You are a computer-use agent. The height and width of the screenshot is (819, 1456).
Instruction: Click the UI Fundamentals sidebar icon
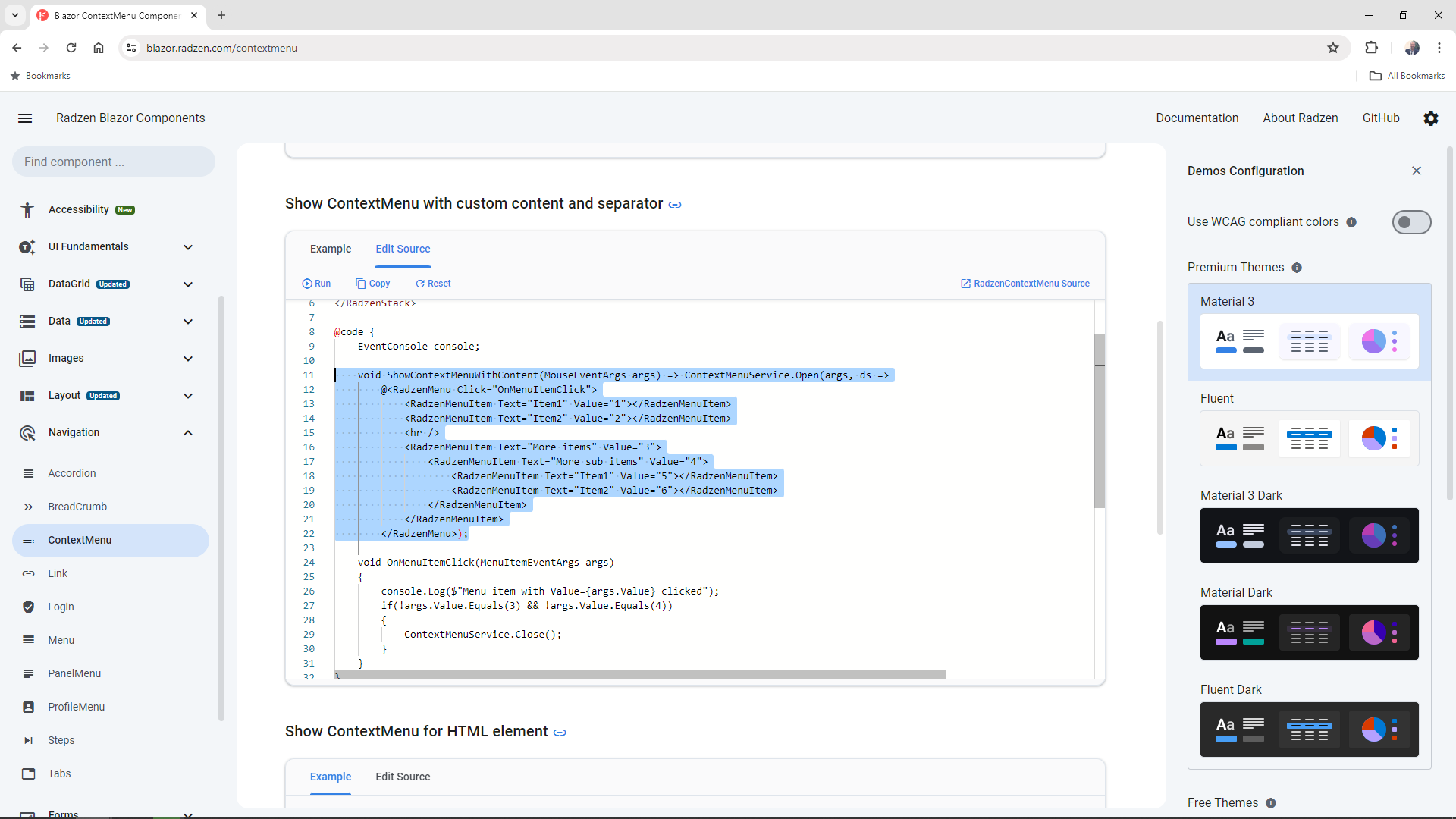point(27,247)
